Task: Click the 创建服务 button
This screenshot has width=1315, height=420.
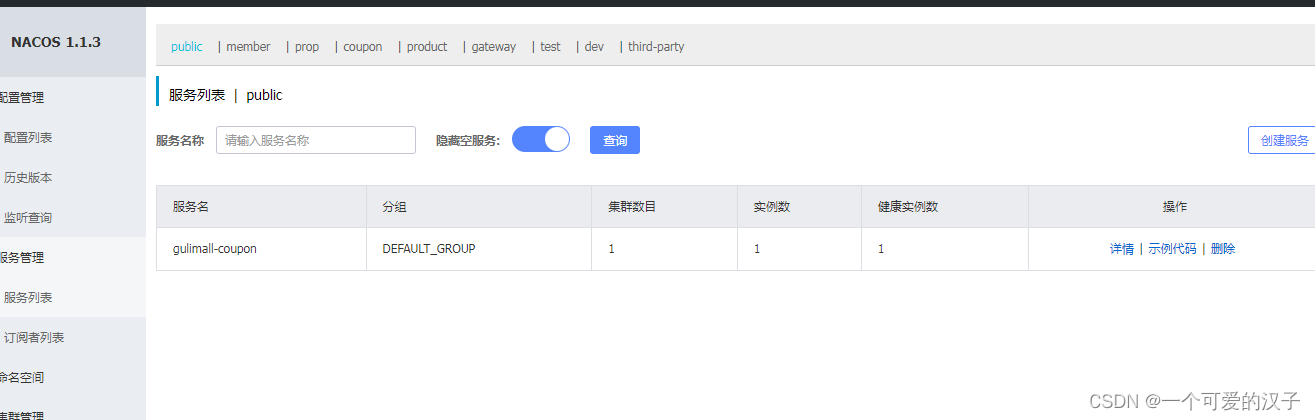Action: 1283,140
